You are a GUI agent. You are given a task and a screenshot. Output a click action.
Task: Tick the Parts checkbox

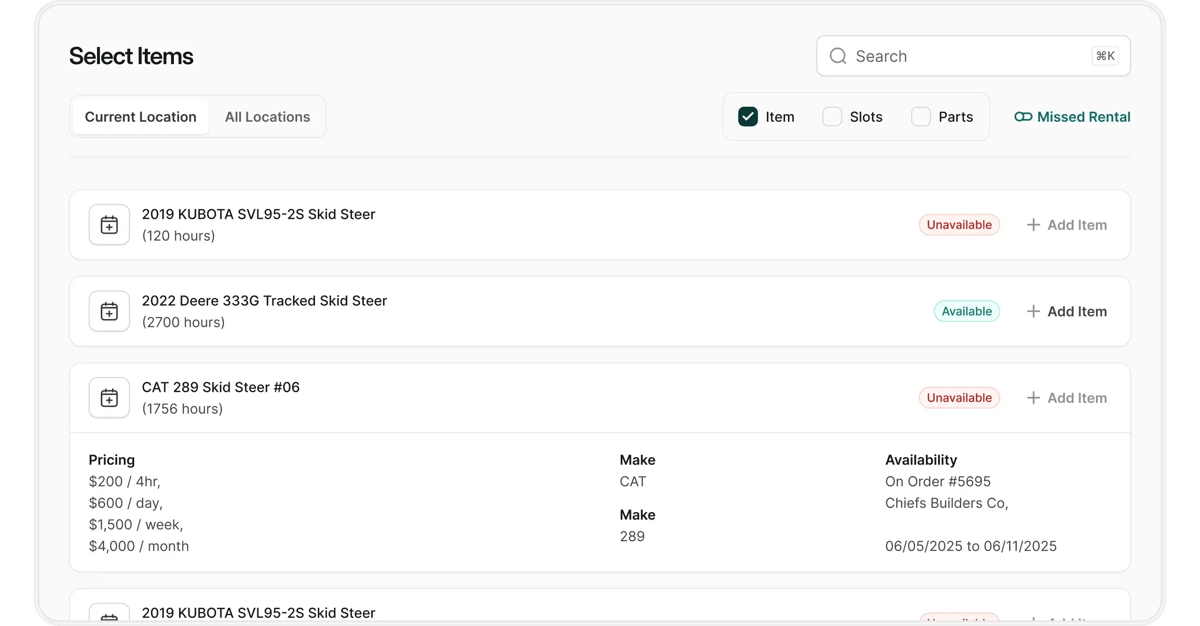pyautogui.click(x=921, y=117)
